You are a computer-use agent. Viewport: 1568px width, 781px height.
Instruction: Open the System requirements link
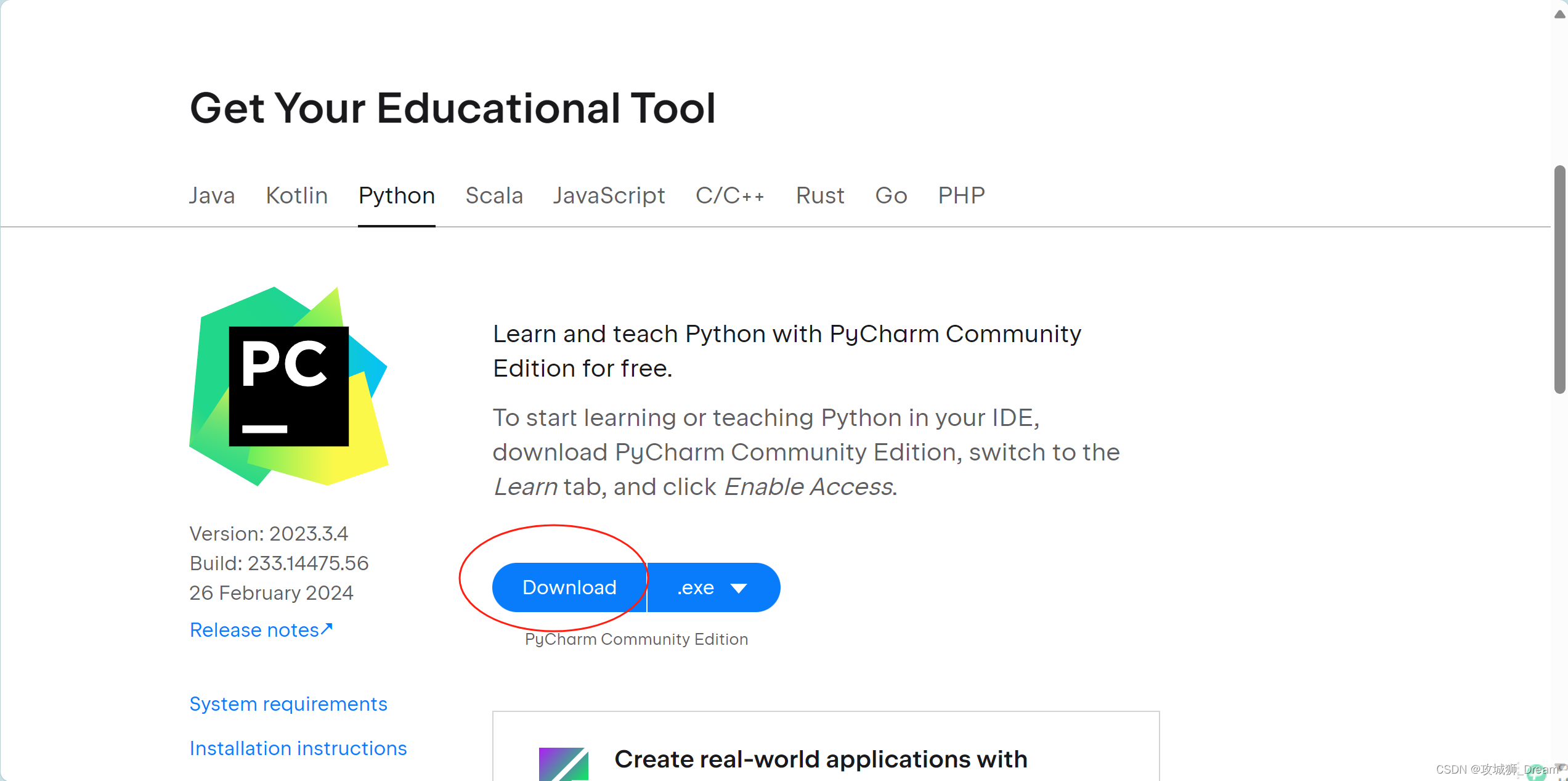click(x=288, y=704)
